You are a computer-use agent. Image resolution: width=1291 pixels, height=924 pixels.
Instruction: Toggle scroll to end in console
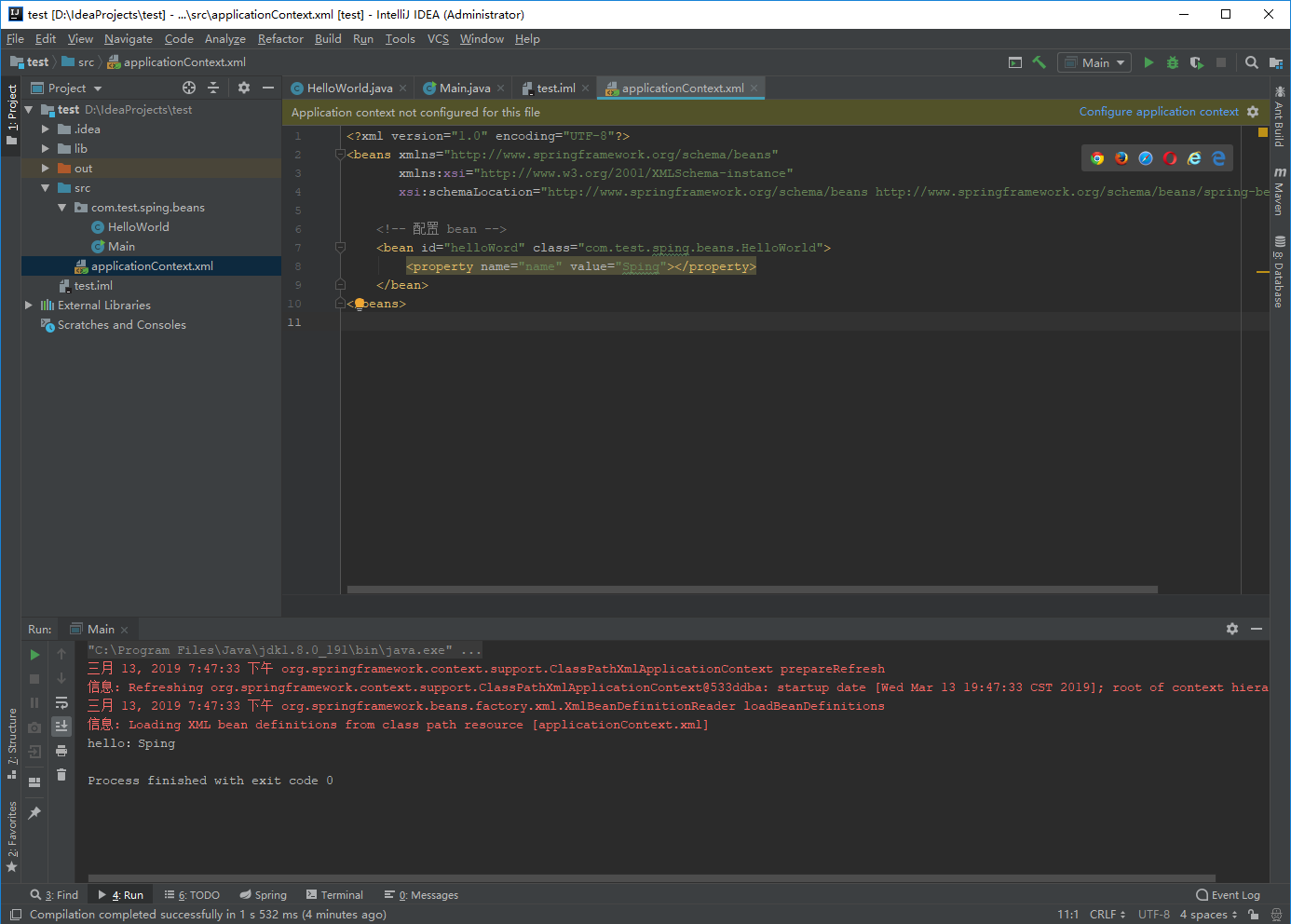(x=61, y=727)
